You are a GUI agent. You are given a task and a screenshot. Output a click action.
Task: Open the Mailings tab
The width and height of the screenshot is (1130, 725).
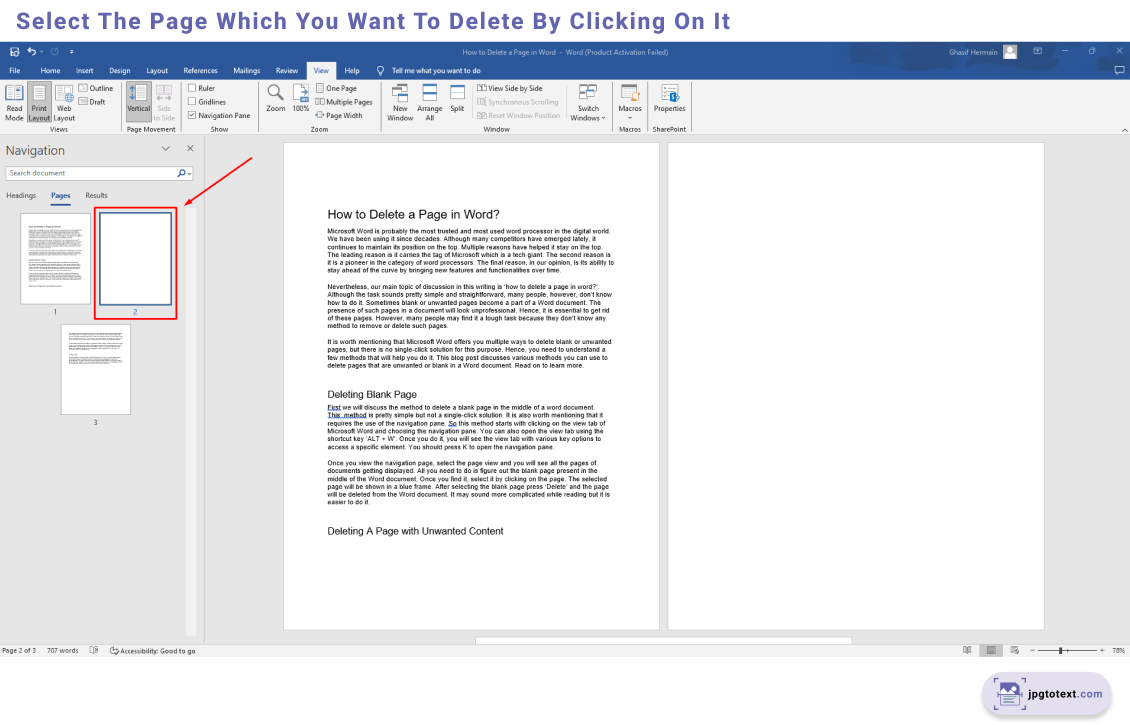[x=246, y=71]
